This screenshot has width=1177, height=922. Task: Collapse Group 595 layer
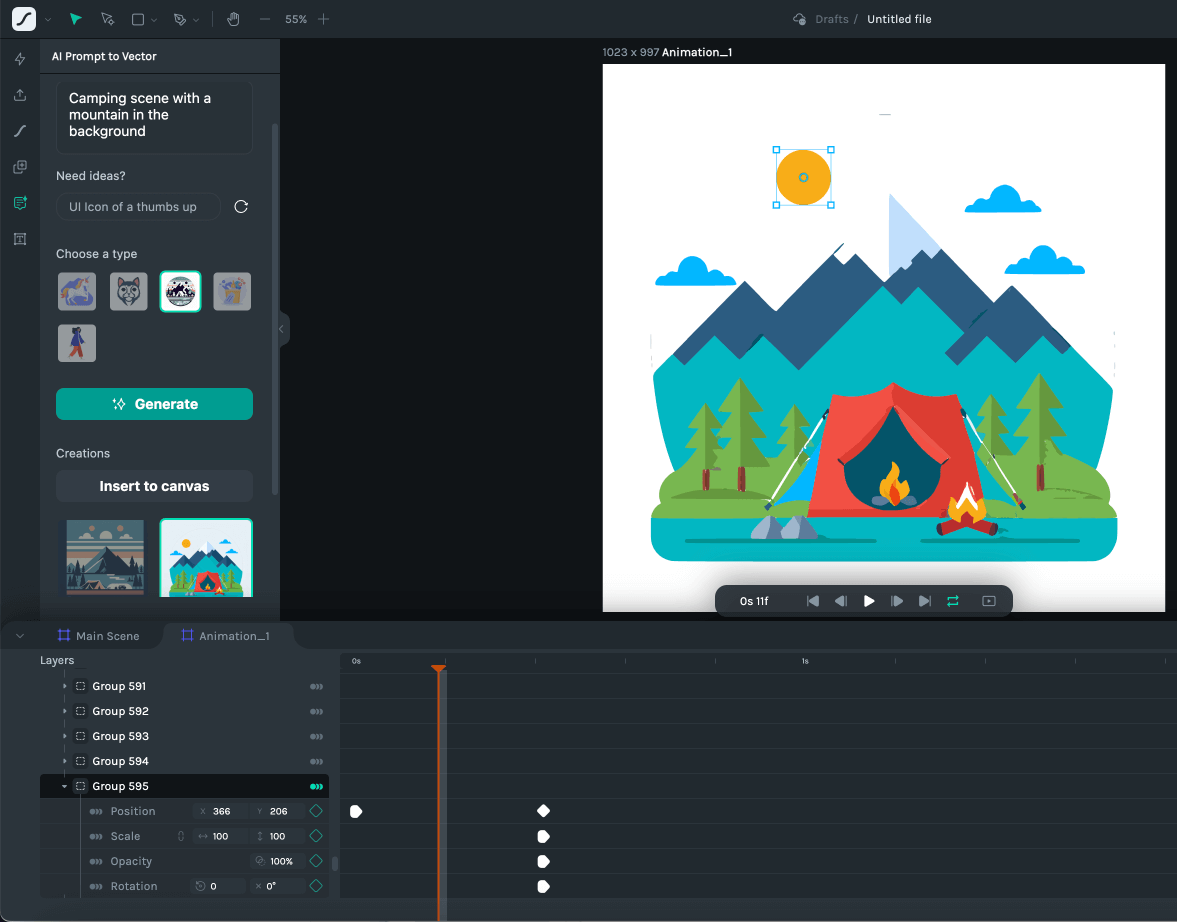(65, 787)
